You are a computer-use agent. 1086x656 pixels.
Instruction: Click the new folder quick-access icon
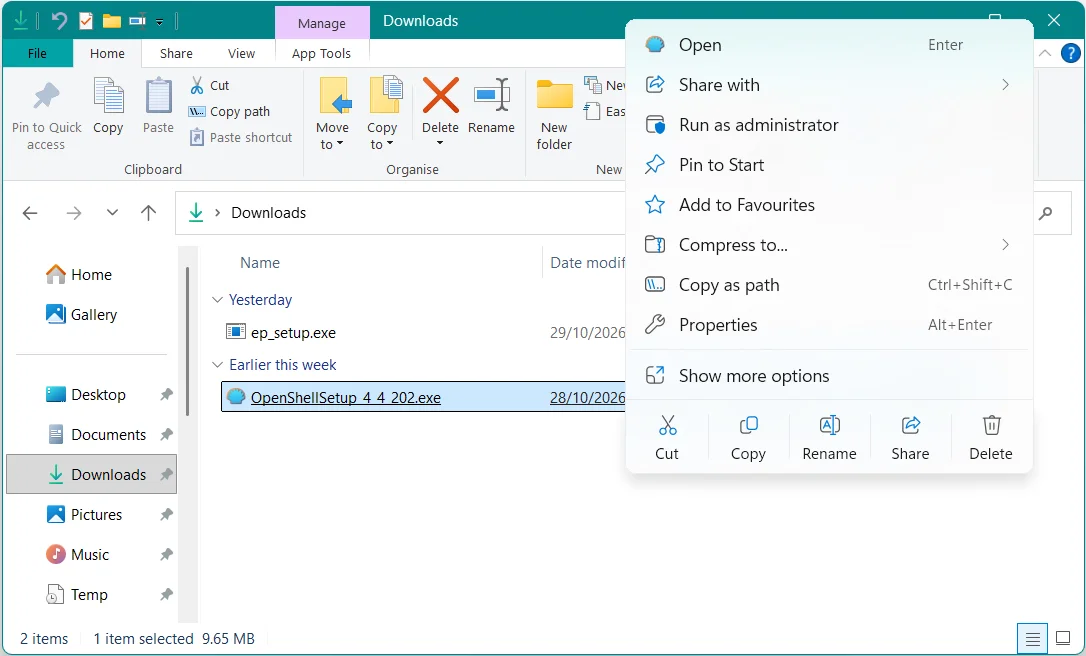click(x=112, y=21)
